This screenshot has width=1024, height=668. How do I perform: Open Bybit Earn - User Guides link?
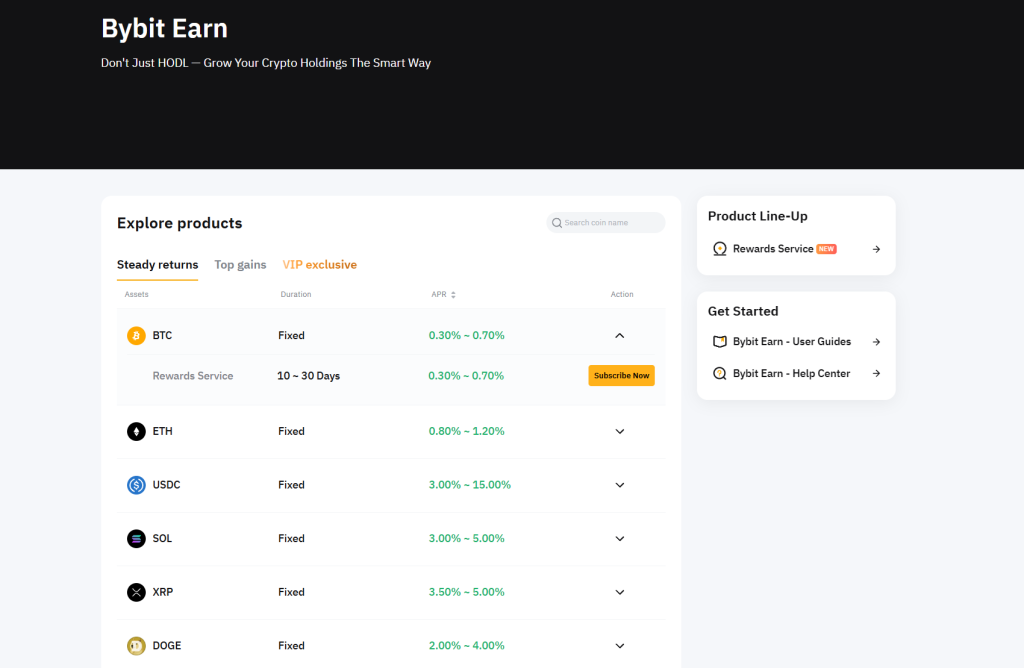click(x=795, y=342)
